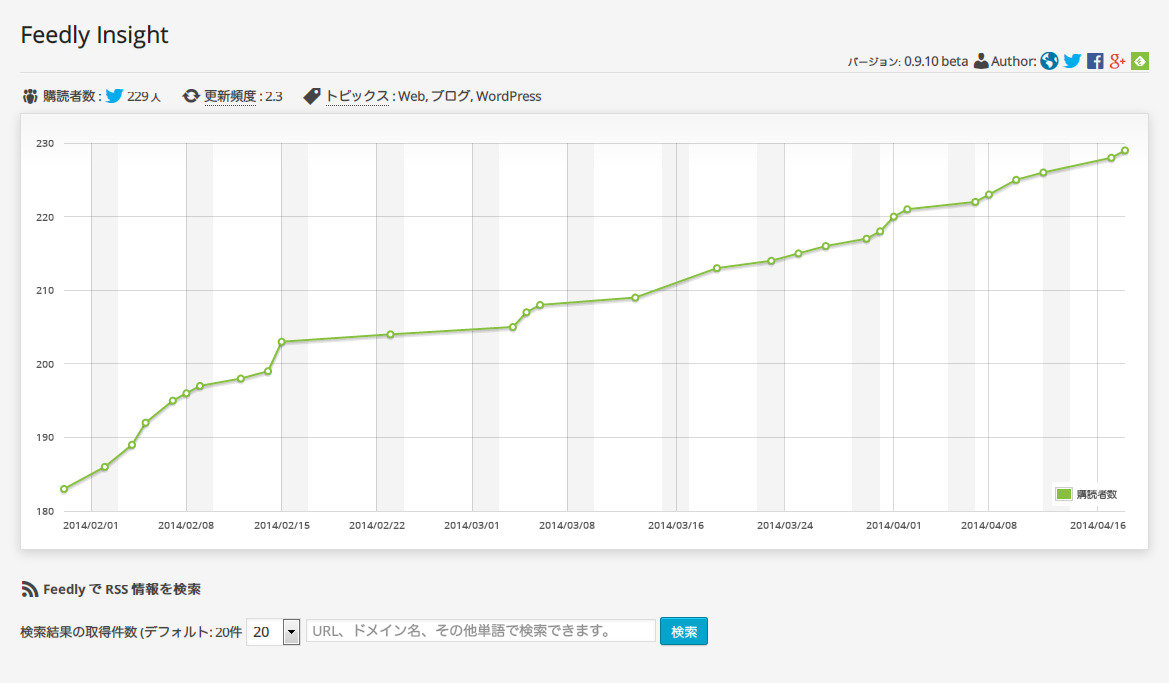Screen dimensions: 1169x683
Task: Click the トピックス underlined label
Action: click(x=357, y=97)
